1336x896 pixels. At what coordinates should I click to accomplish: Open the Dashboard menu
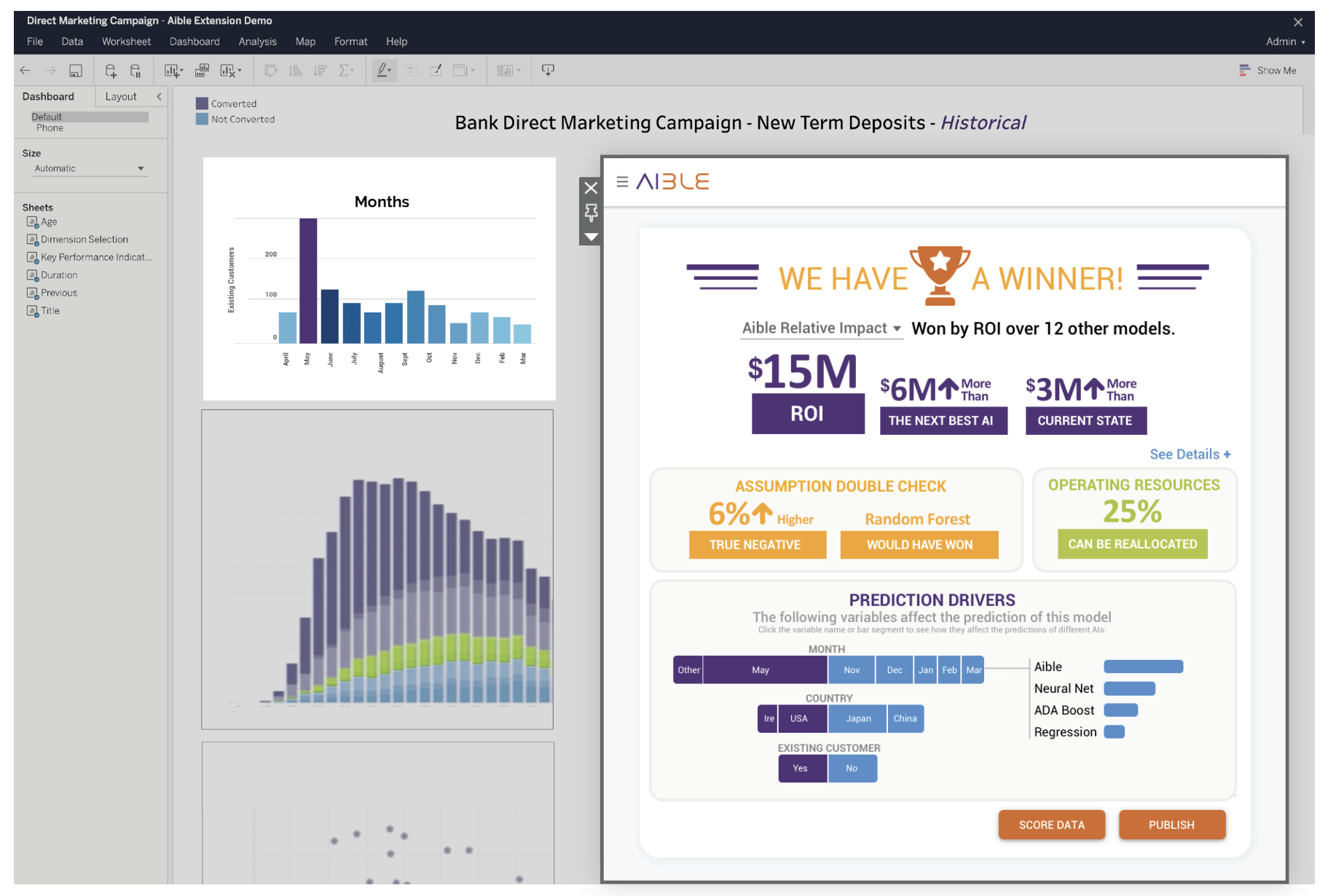click(194, 42)
